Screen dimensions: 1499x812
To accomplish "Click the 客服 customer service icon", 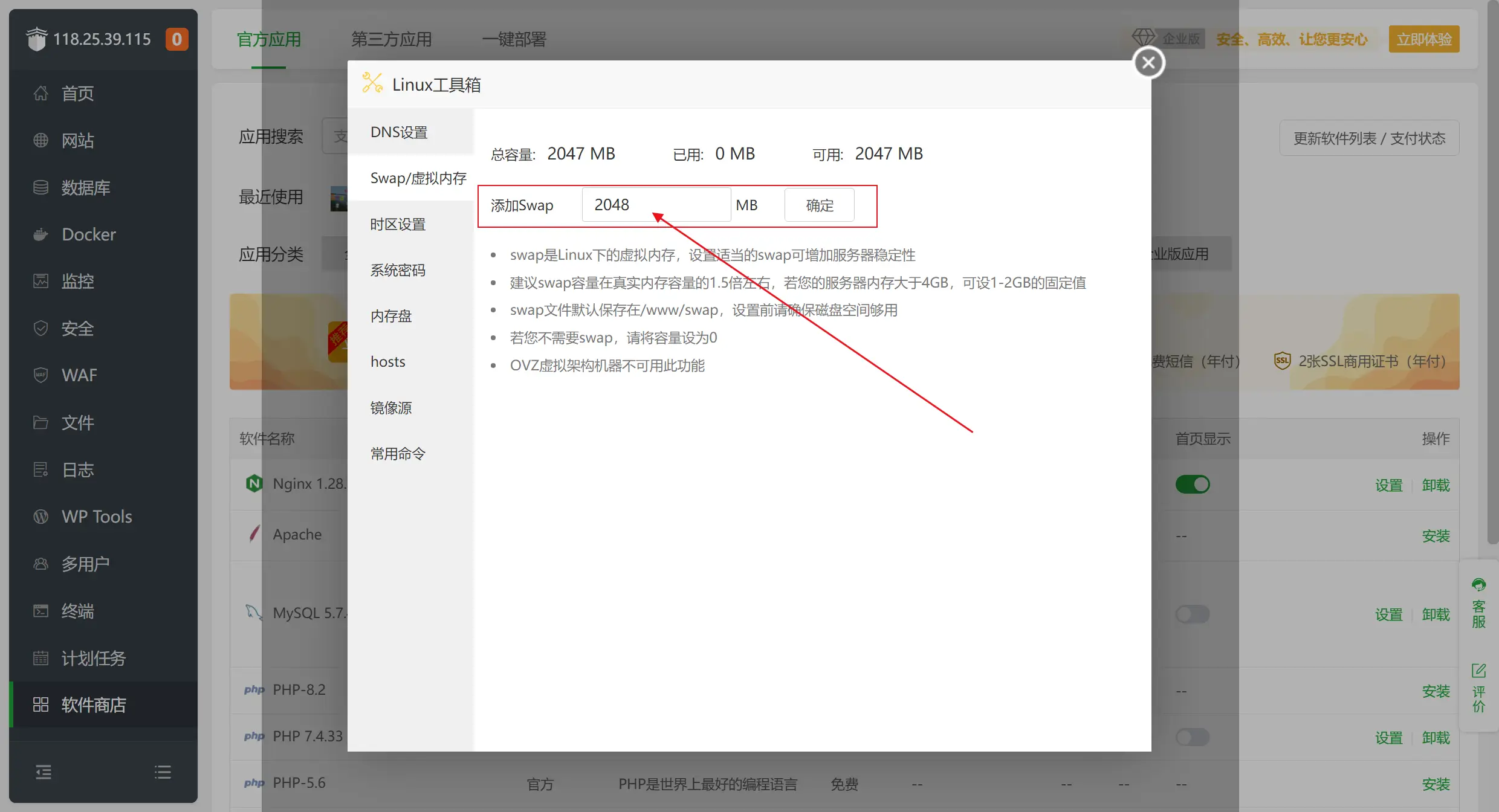I will point(1479,604).
